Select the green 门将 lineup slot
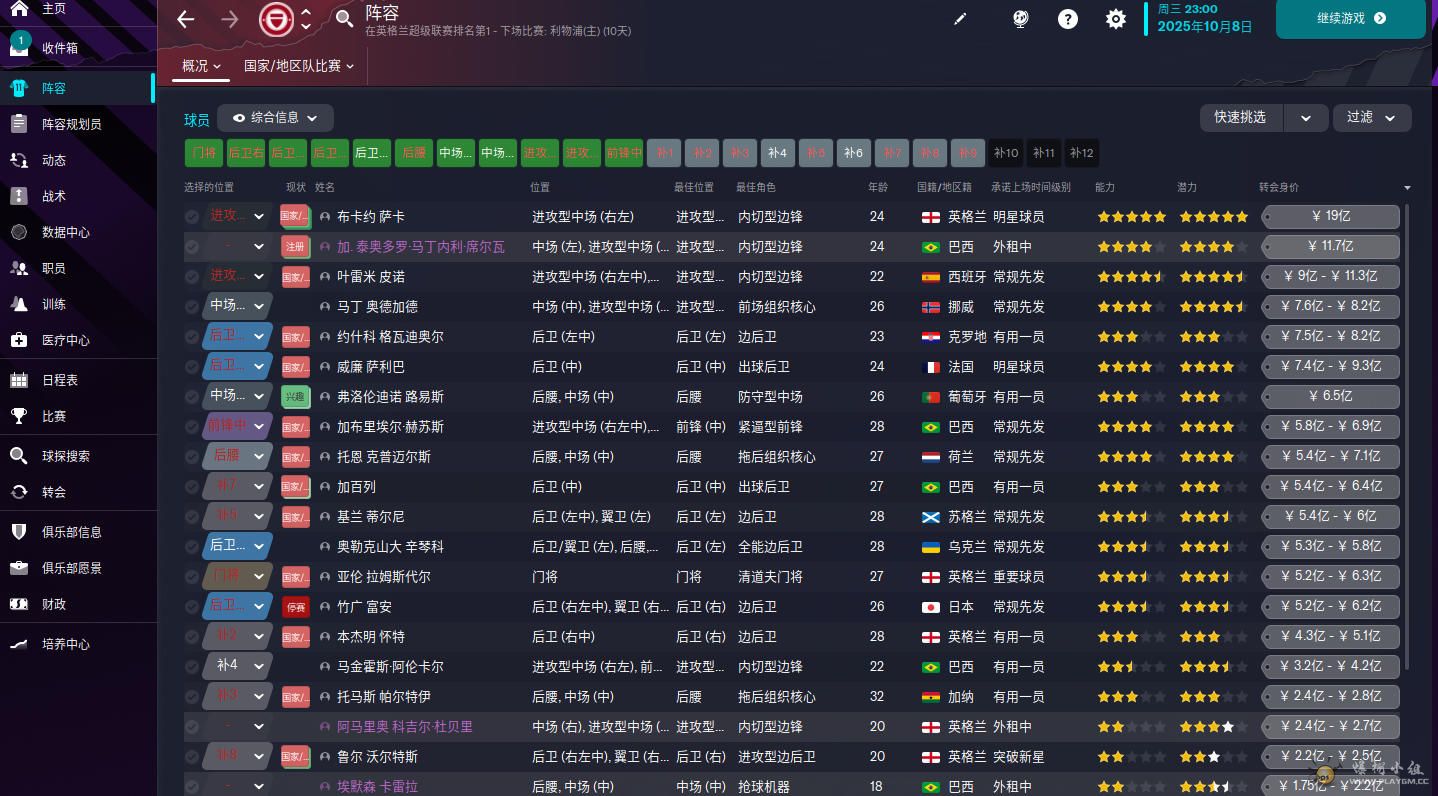 click(x=203, y=153)
